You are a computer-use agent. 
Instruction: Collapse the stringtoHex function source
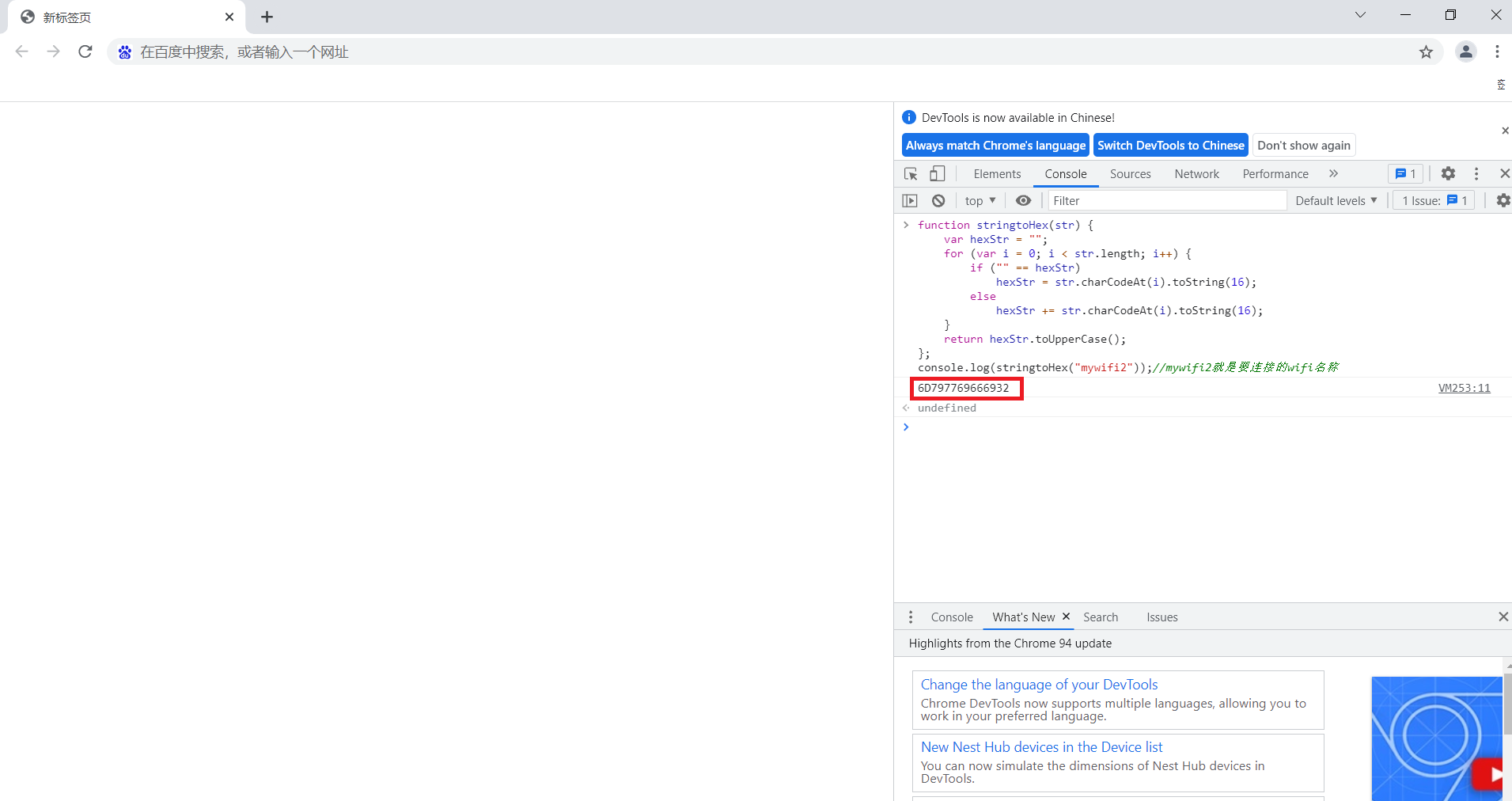coord(905,225)
